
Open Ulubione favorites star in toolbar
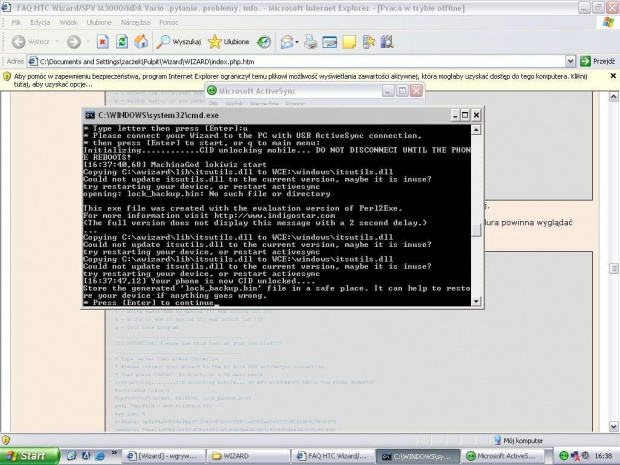(229, 42)
